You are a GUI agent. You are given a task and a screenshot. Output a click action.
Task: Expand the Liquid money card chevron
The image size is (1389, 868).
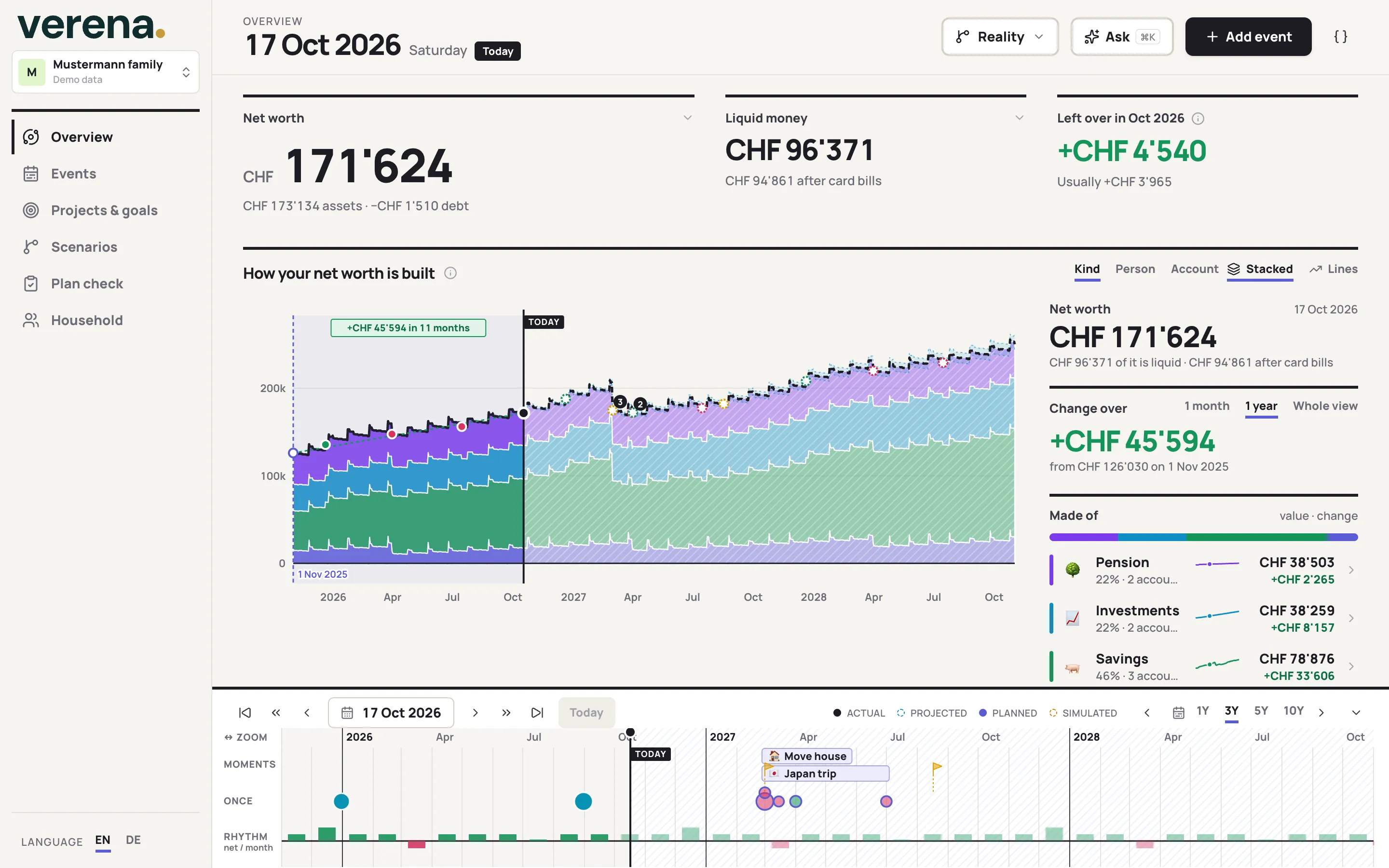click(x=1019, y=118)
